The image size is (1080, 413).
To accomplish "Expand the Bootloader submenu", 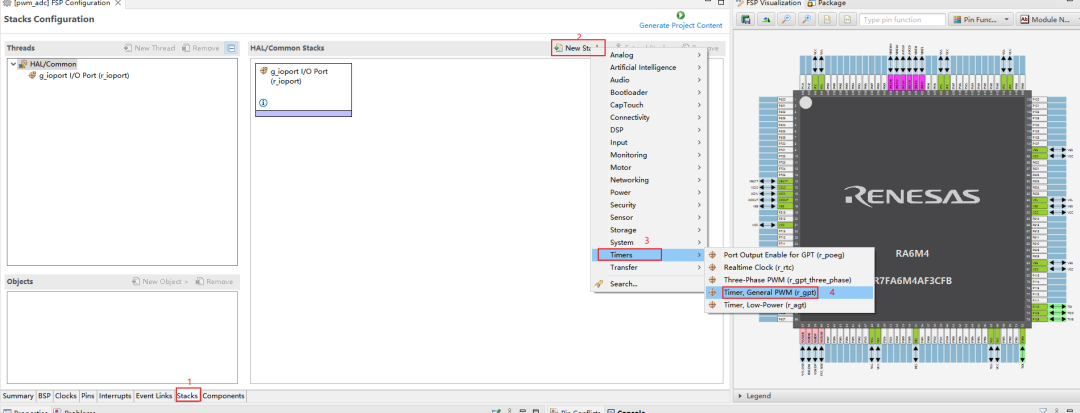I will 649,92.
